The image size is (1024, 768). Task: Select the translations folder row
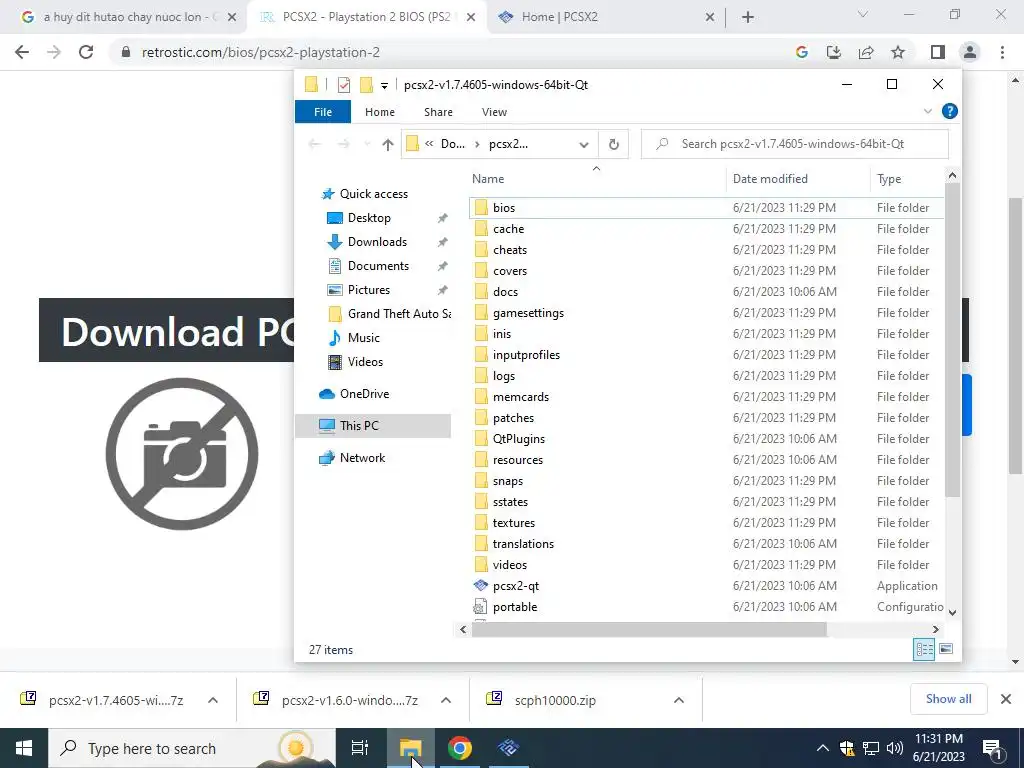click(706, 544)
